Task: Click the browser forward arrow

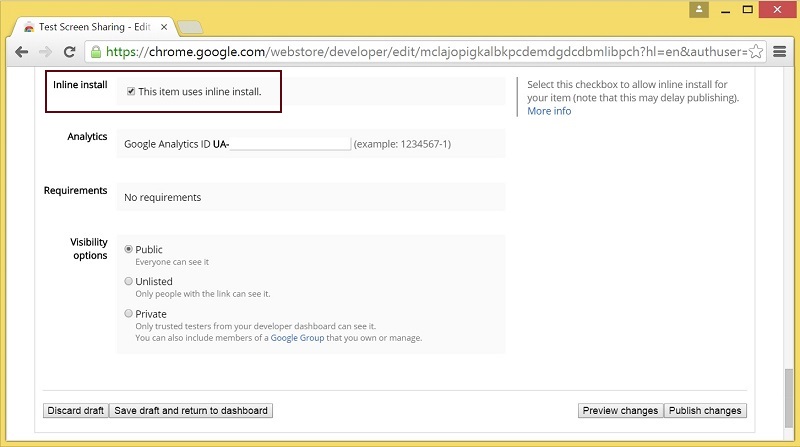Action: point(46,51)
